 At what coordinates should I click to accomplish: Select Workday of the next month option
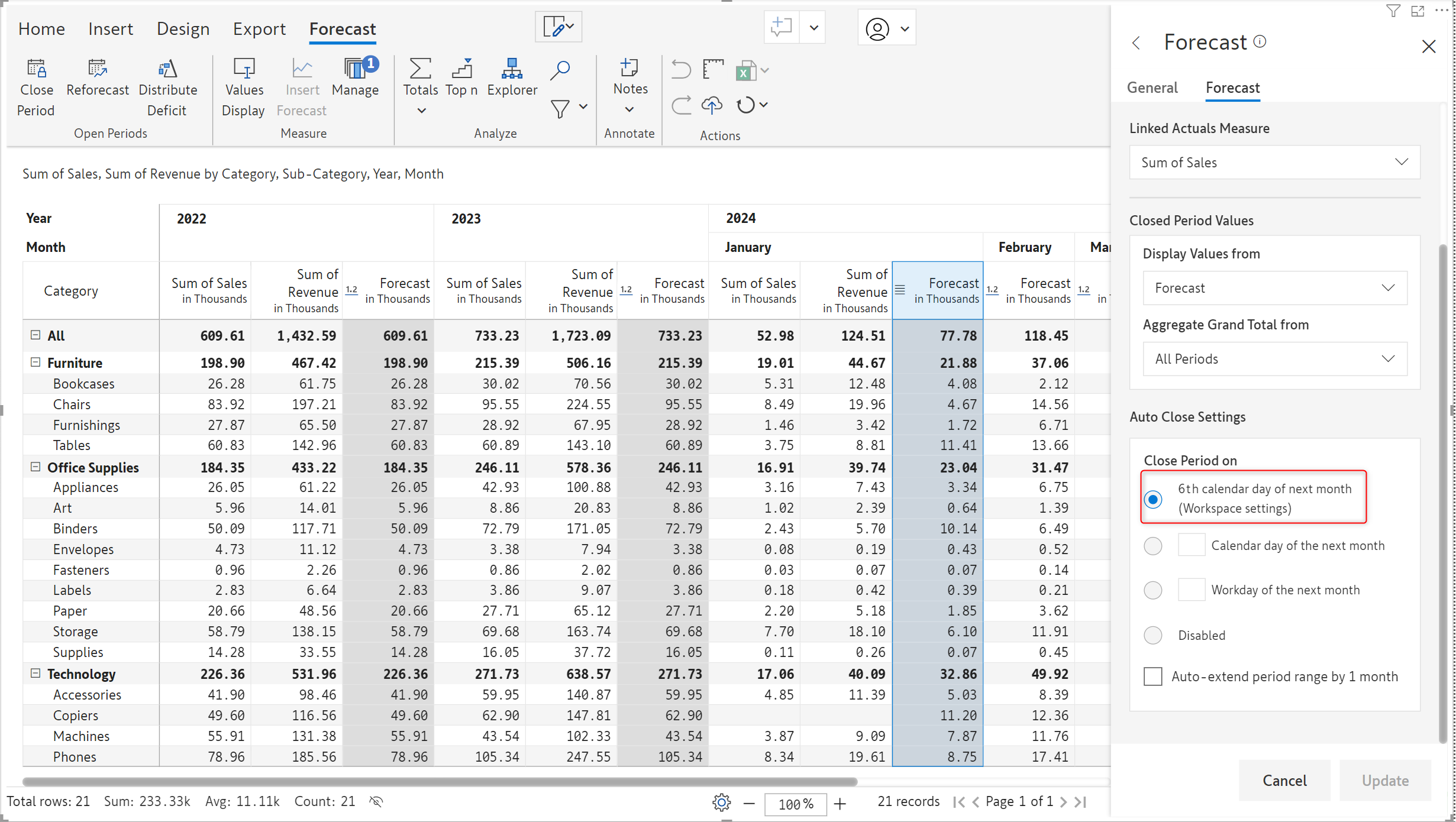coord(1153,590)
